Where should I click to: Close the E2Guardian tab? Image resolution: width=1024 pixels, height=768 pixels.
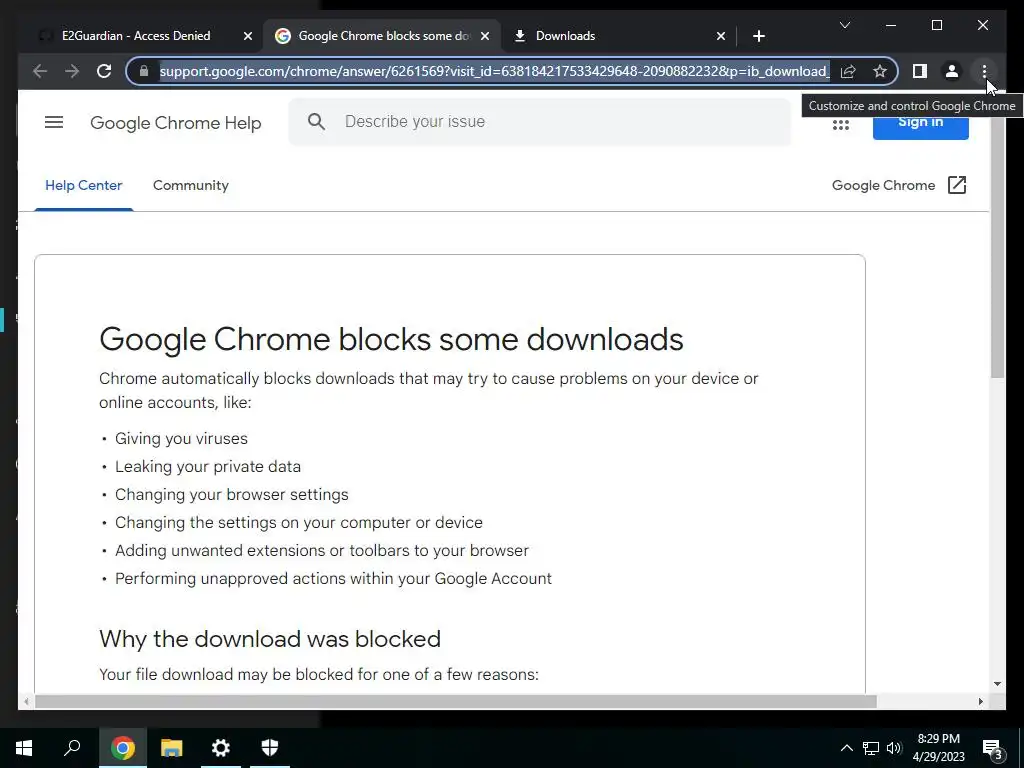click(248, 36)
